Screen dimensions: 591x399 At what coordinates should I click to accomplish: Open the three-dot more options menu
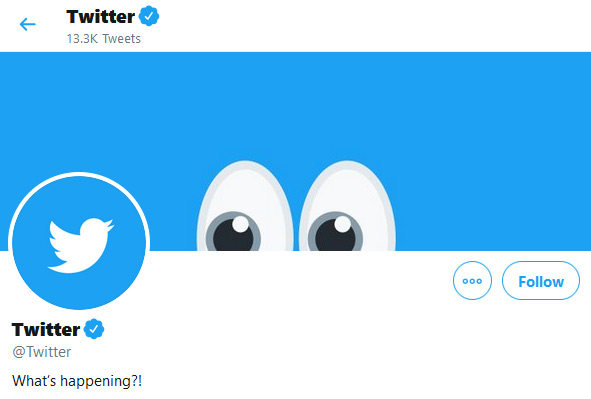coord(472,281)
